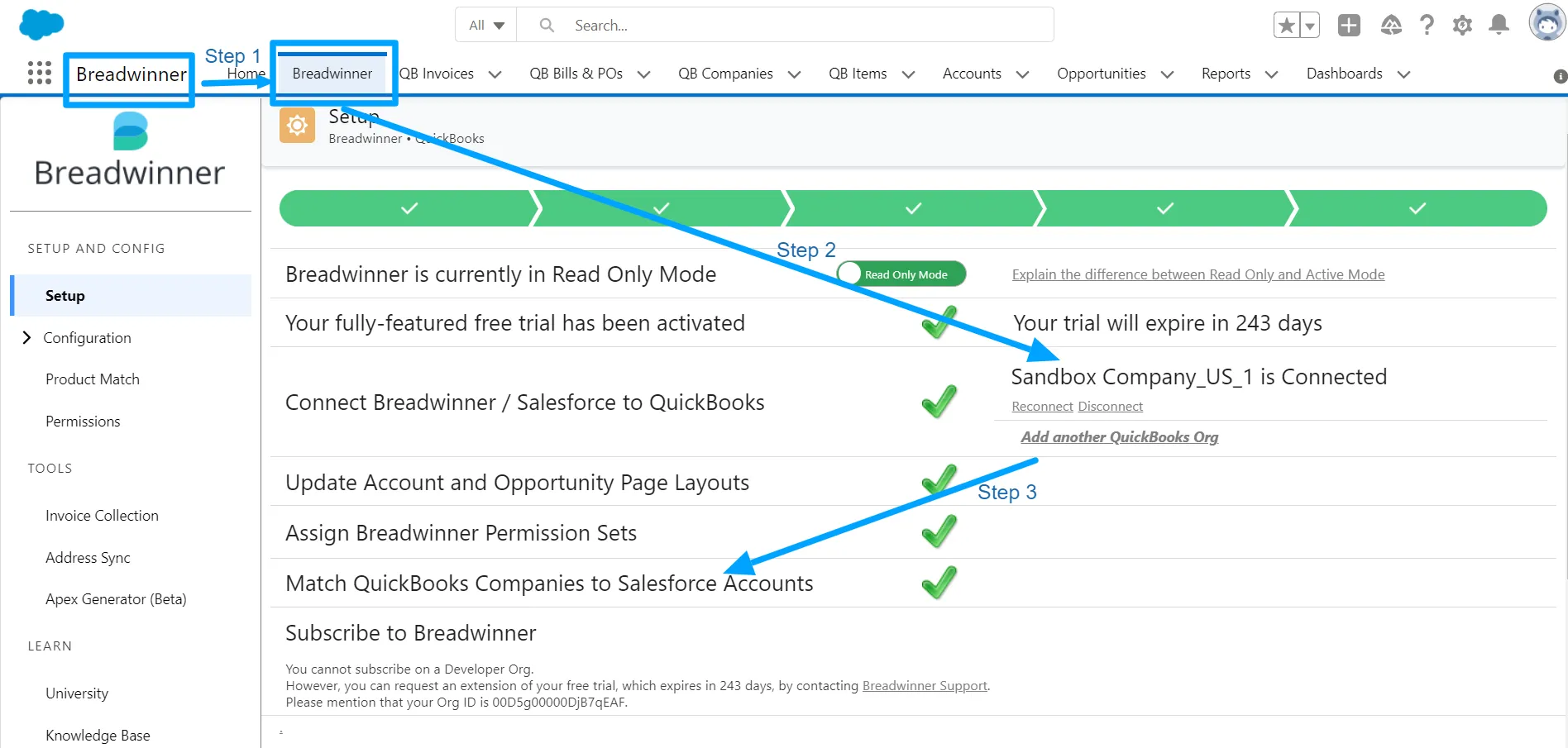Open the Reports tab
1568x748 pixels.
coord(1226,74)
